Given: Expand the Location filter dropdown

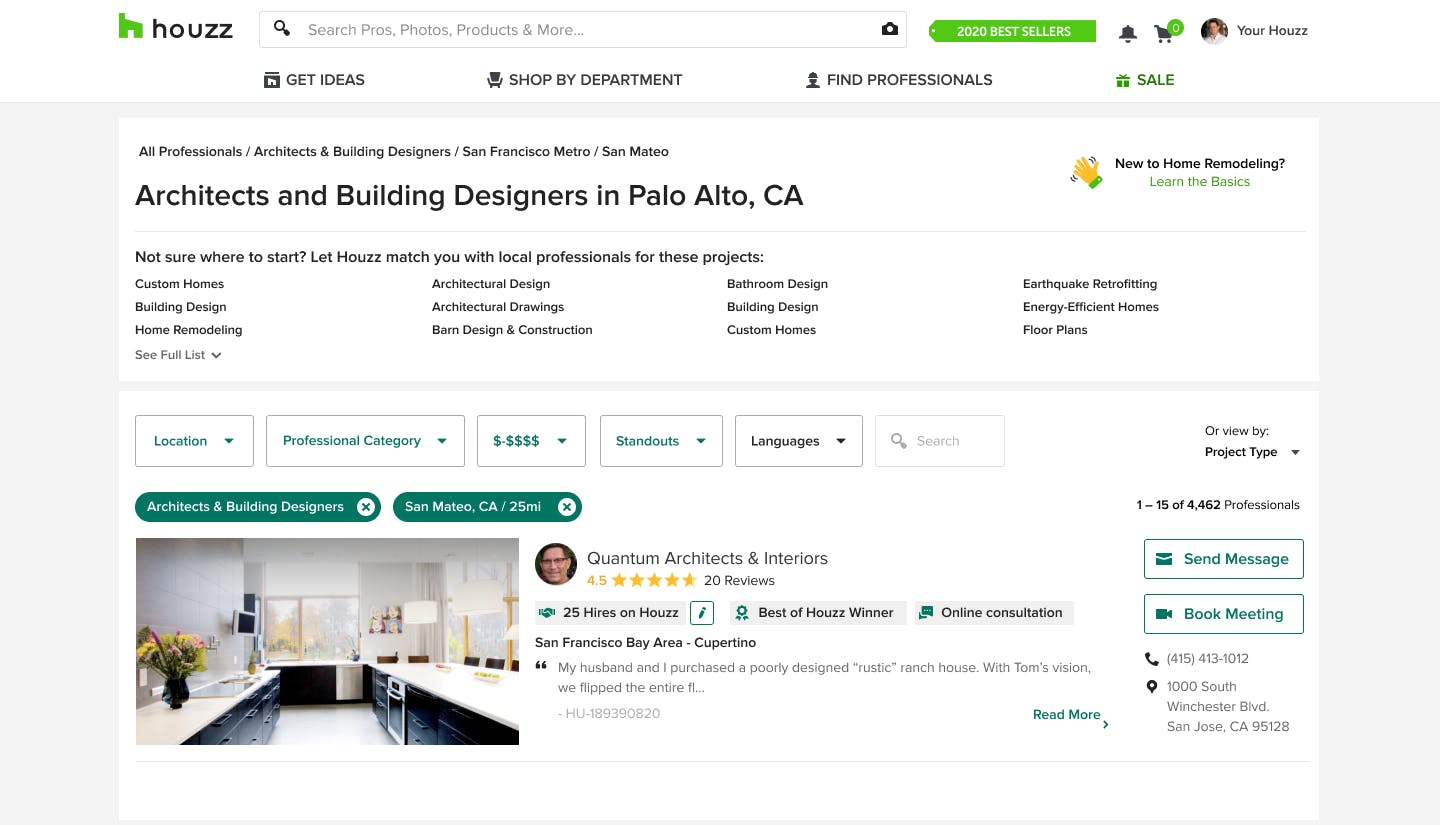Looking at the screenshot, I should (194, 441).
